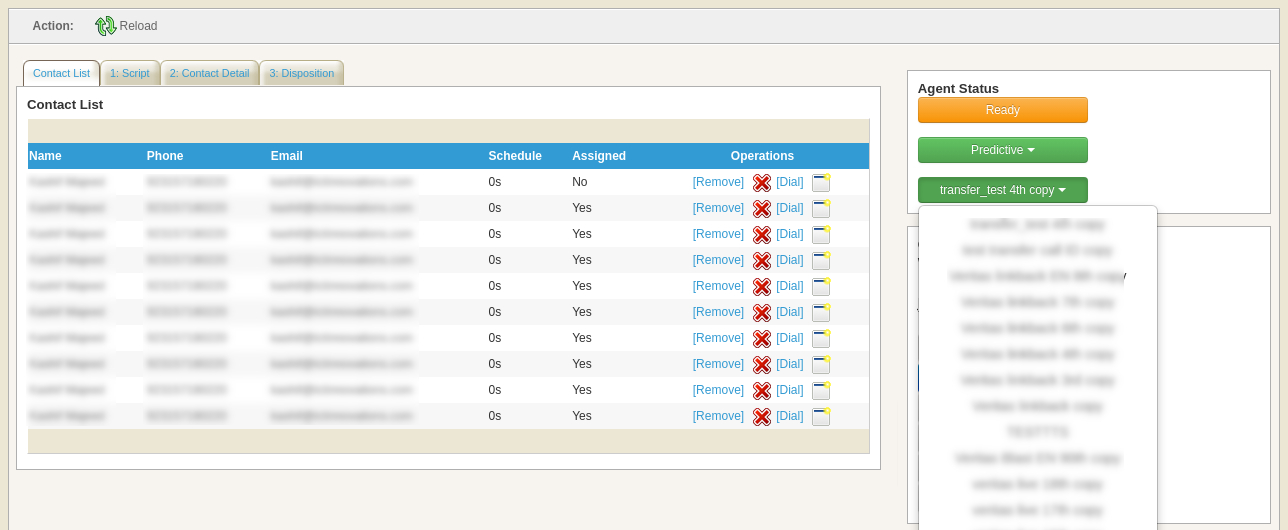This screenshot has height=530, width=1288.
Task: Open note icon in fifth contact row
Action: pyautogui.click(x=821, y=286)
